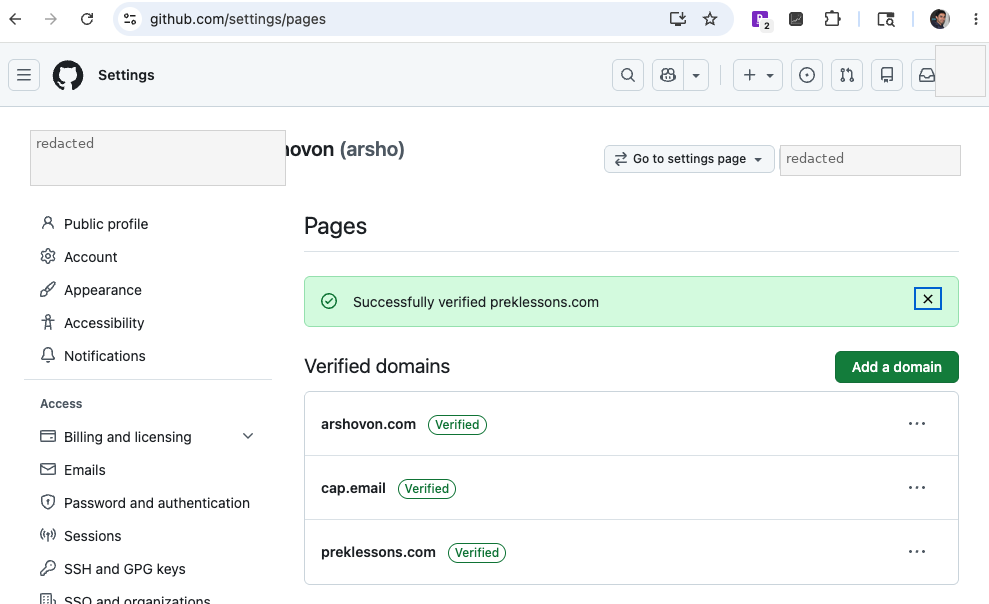Image resolution: width=989 pixels, height=604 pixels.
Task: Click the green check icon in success banner
Action: tap(329, 301)
